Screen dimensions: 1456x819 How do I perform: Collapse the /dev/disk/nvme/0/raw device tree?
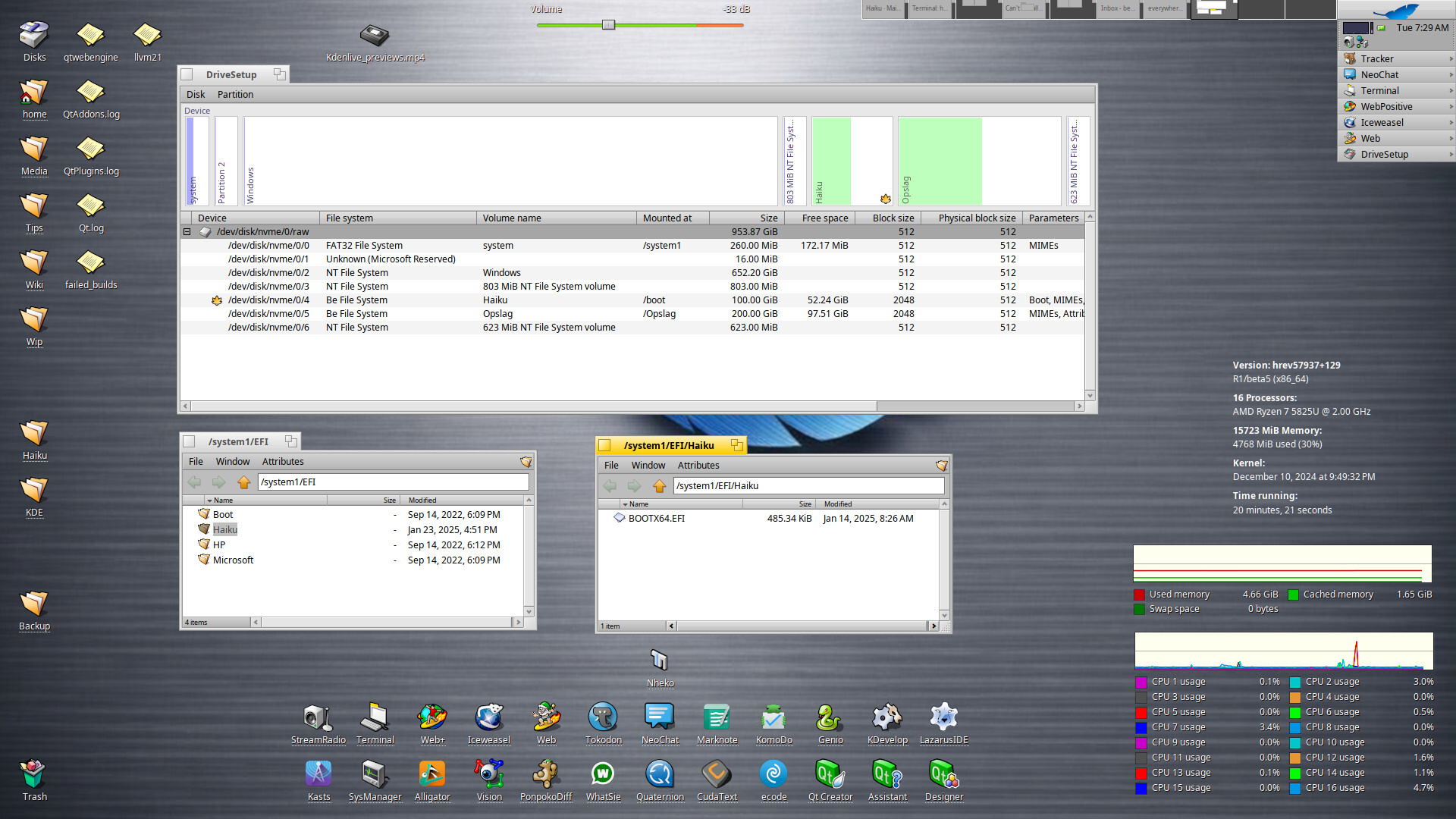click(x=187, y=232)
